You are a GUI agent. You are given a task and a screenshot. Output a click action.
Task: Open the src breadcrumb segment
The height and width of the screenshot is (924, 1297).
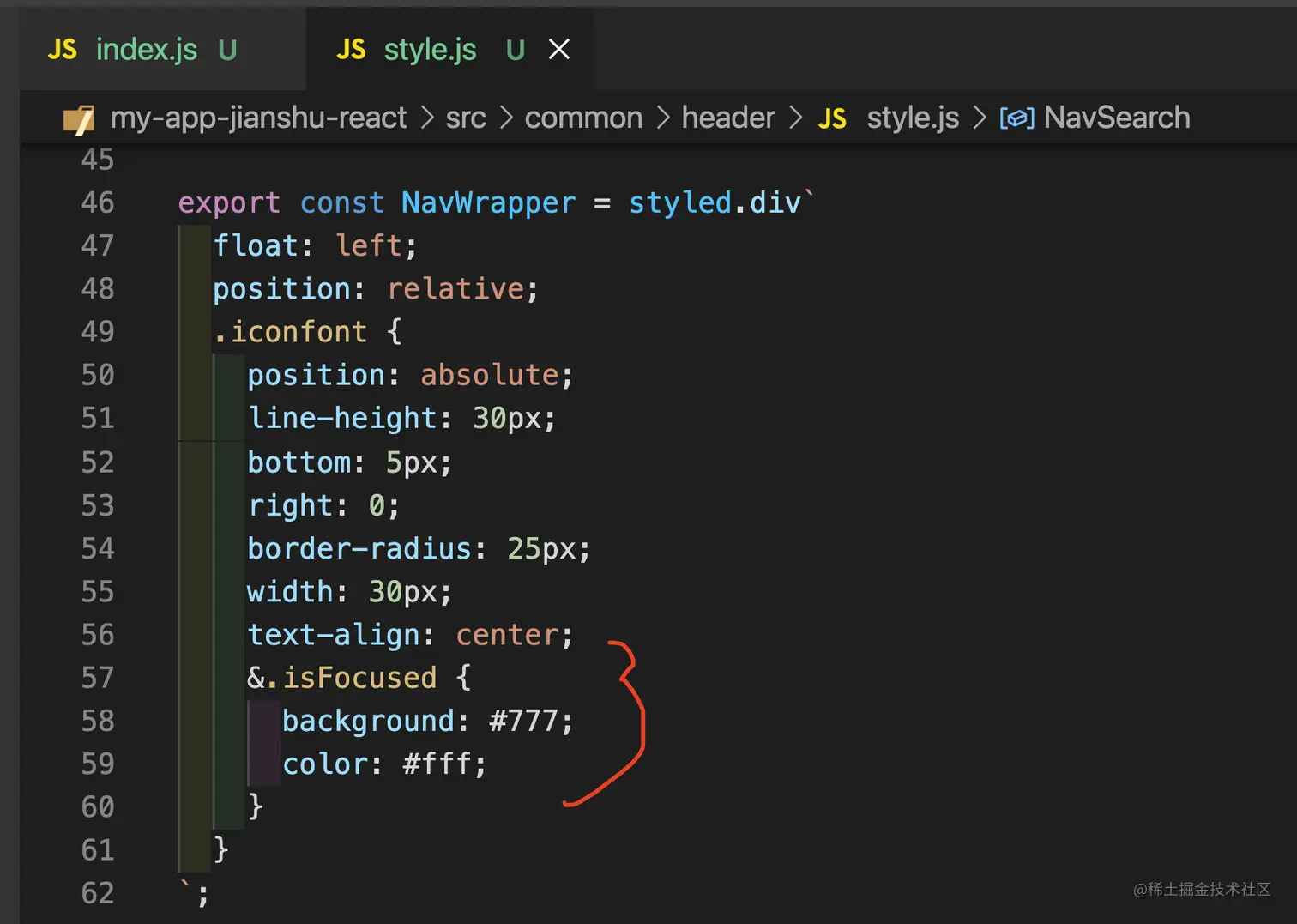click(466, 118)
